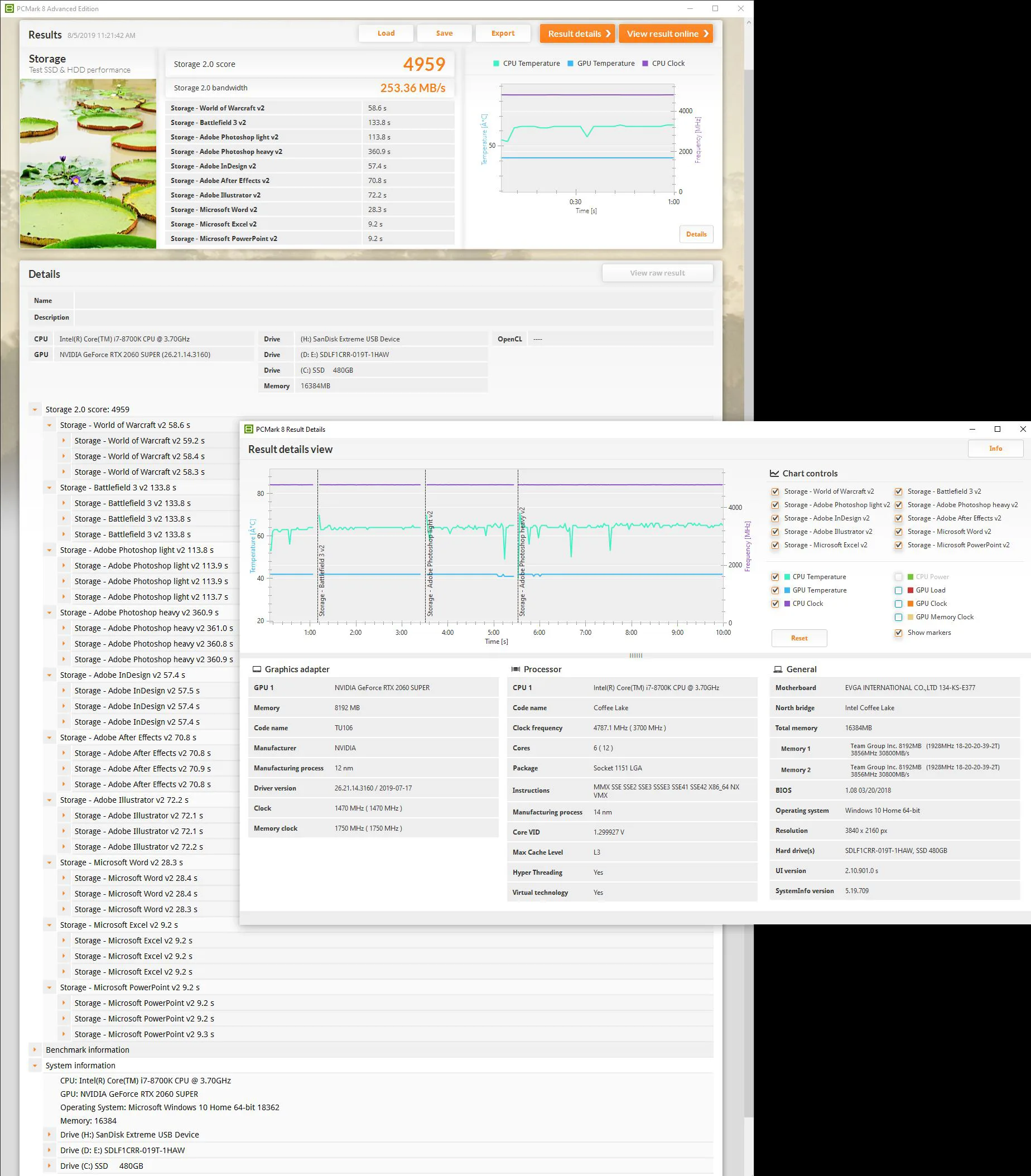Click the chart panel splitter grip
The height and width of the screenshot is (1176, 1031).
(636, 656)
